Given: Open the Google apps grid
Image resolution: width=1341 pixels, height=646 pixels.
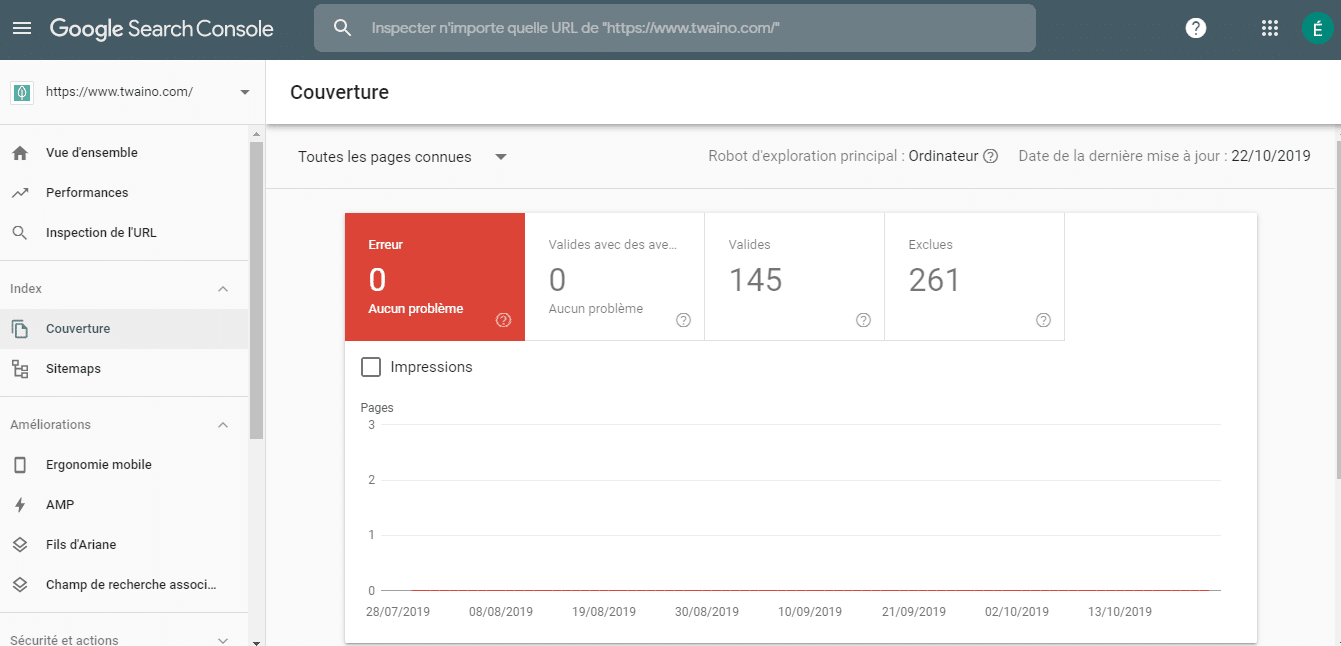Looking at the screenshot, I should point(1270,28).
